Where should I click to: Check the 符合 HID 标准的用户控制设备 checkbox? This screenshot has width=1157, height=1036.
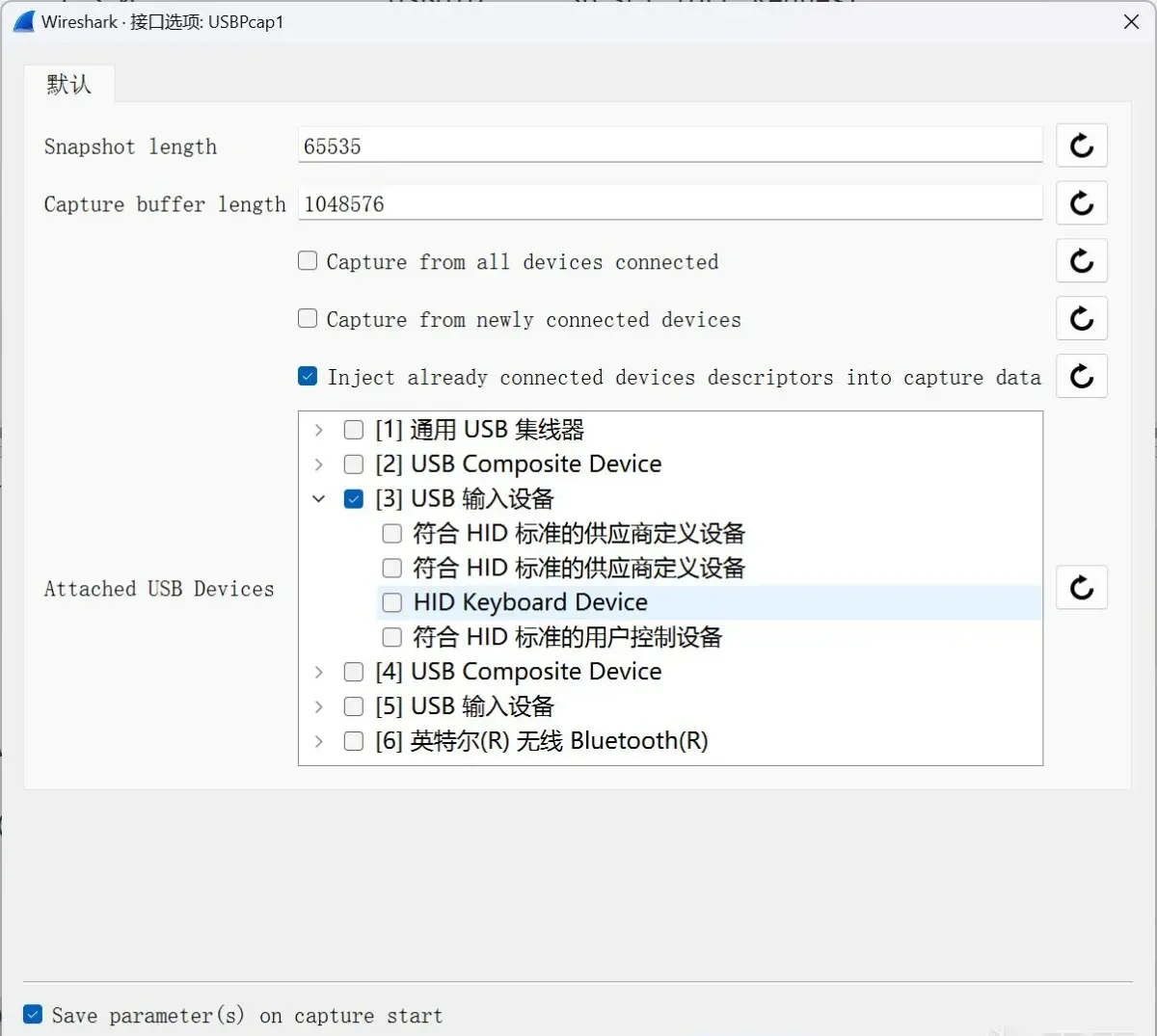[392, 637]
